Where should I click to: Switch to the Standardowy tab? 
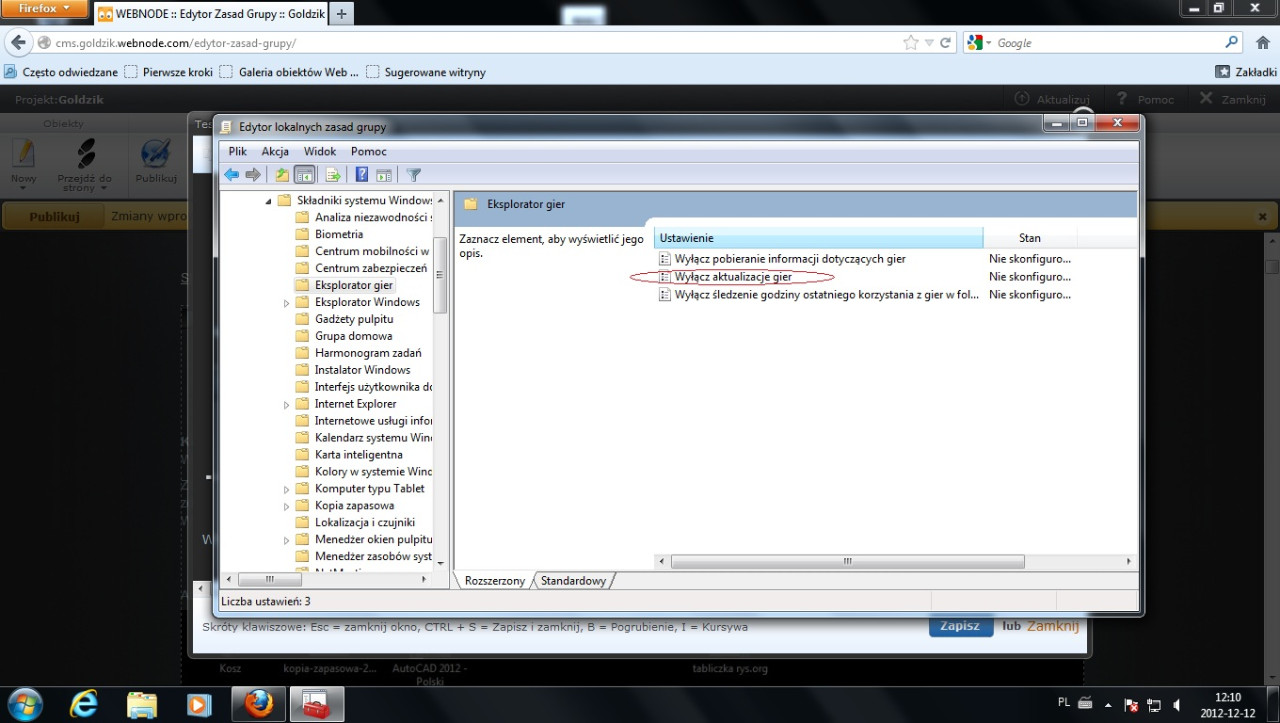pyautogui.click(x=573, y=581)
